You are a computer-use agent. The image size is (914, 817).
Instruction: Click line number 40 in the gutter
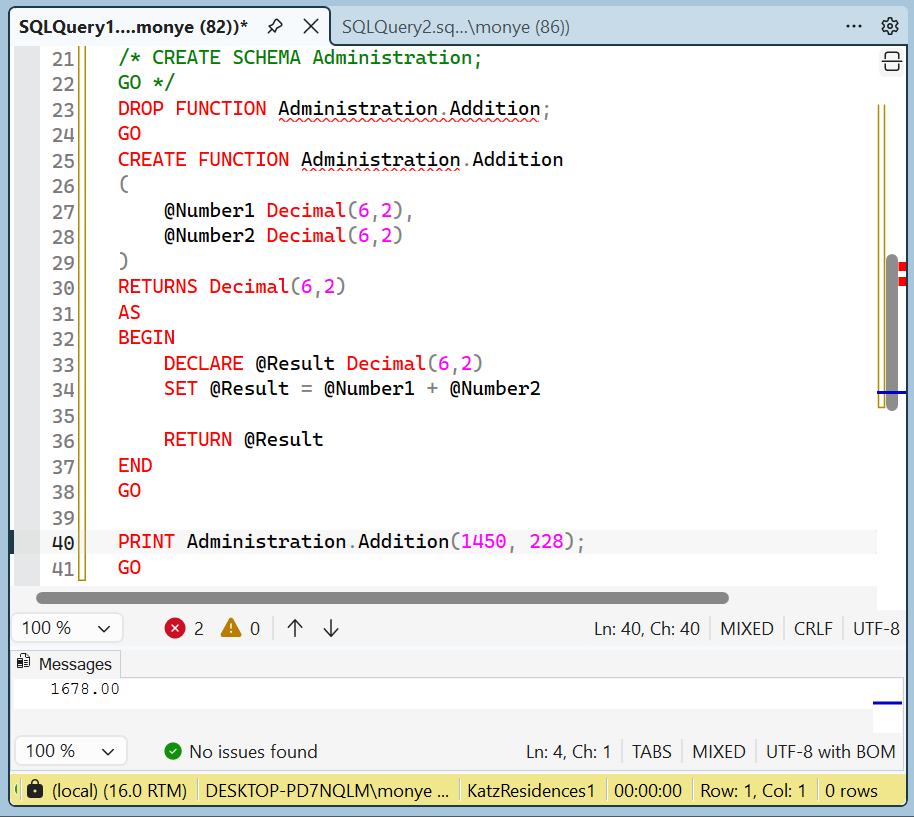[x=63, y=543]
